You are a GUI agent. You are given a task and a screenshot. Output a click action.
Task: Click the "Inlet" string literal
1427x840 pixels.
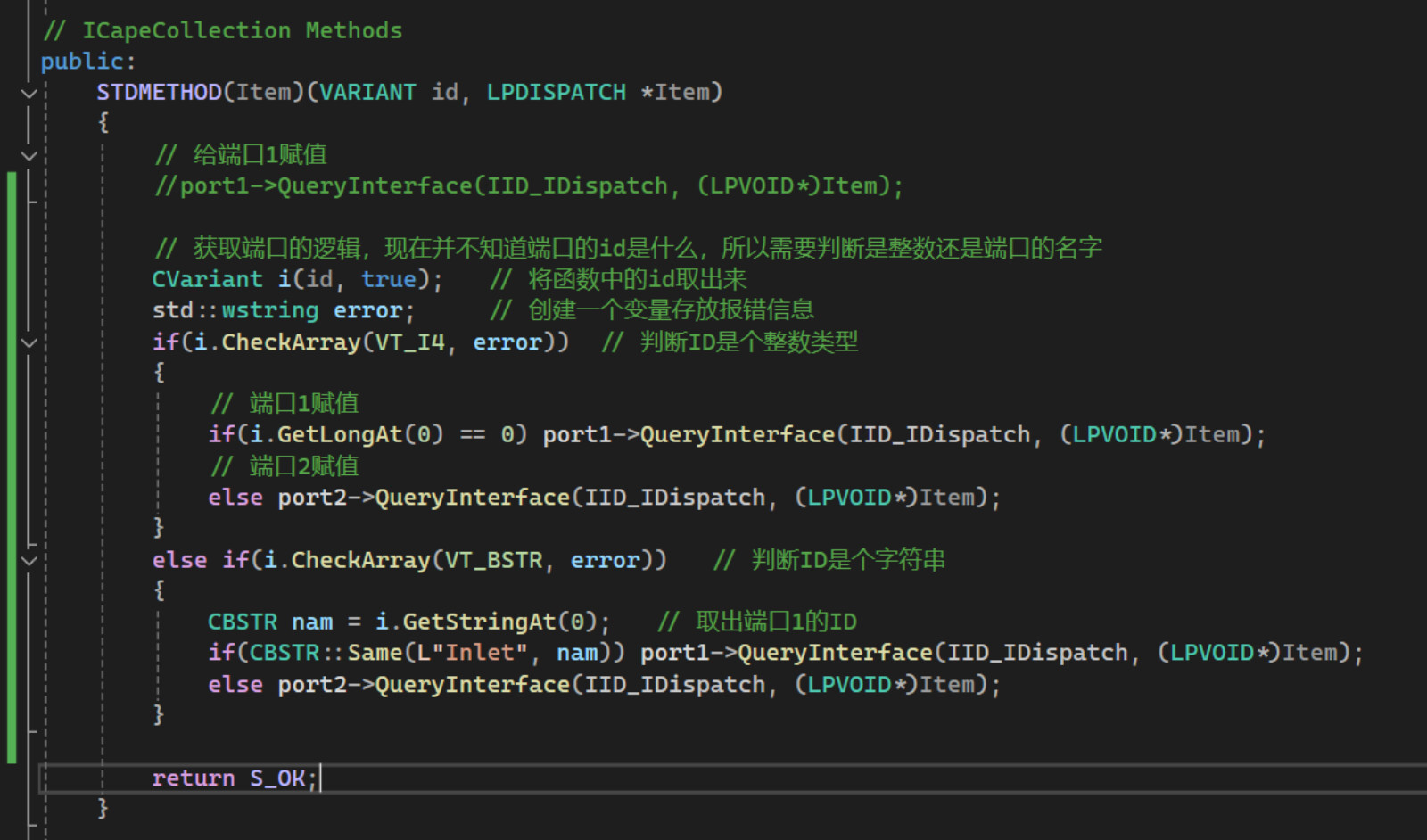point(479,653)
